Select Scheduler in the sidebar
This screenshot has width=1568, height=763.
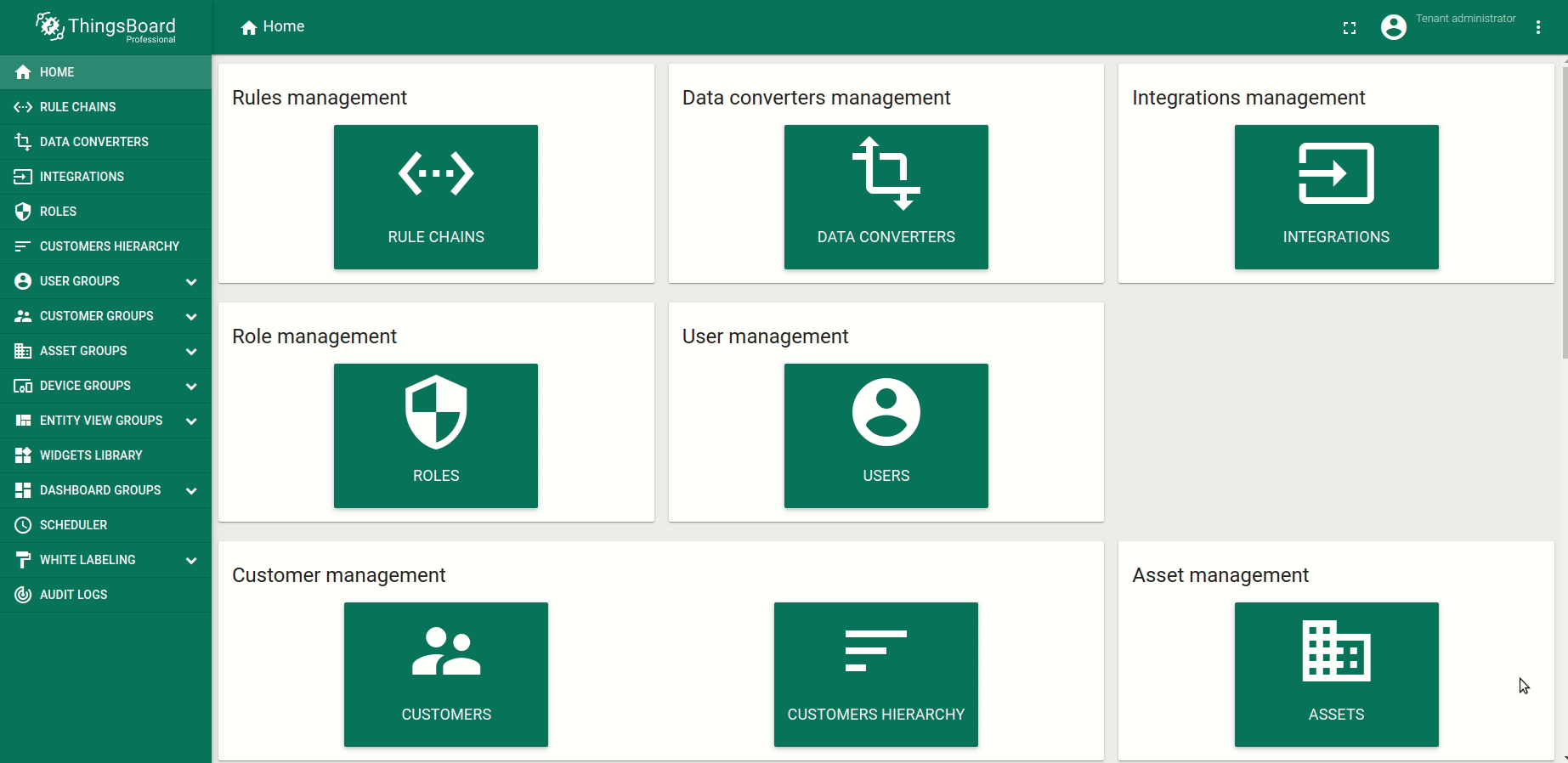(x=73, y=525)
